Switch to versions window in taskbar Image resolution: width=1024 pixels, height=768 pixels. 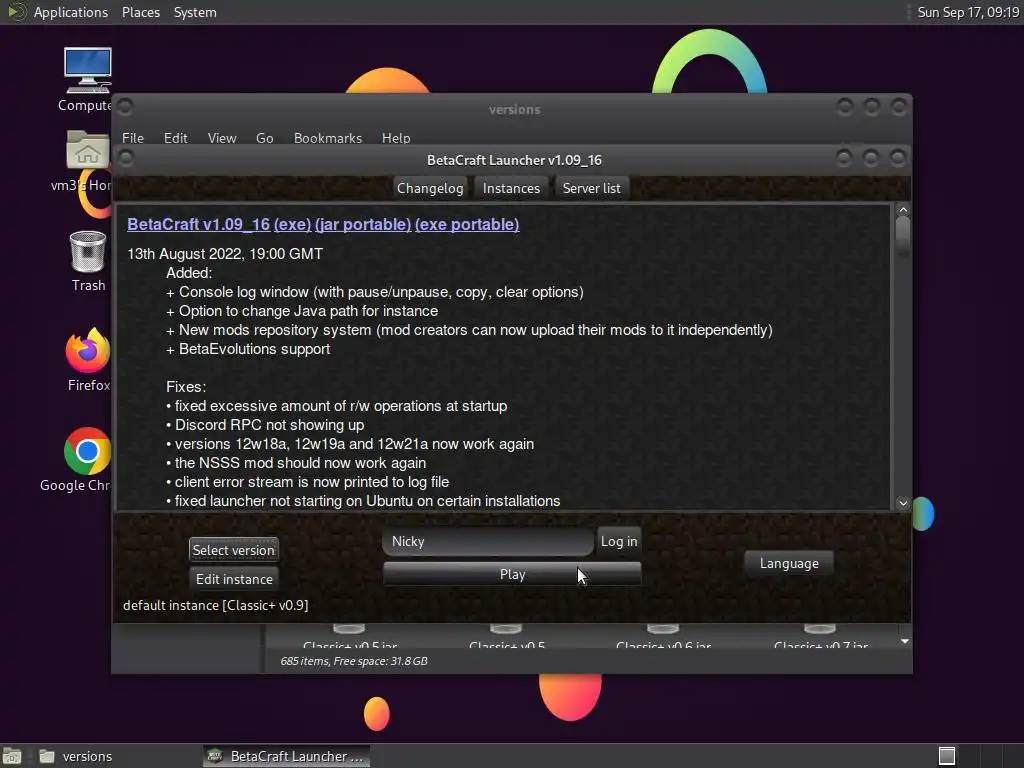coord(75,756)
